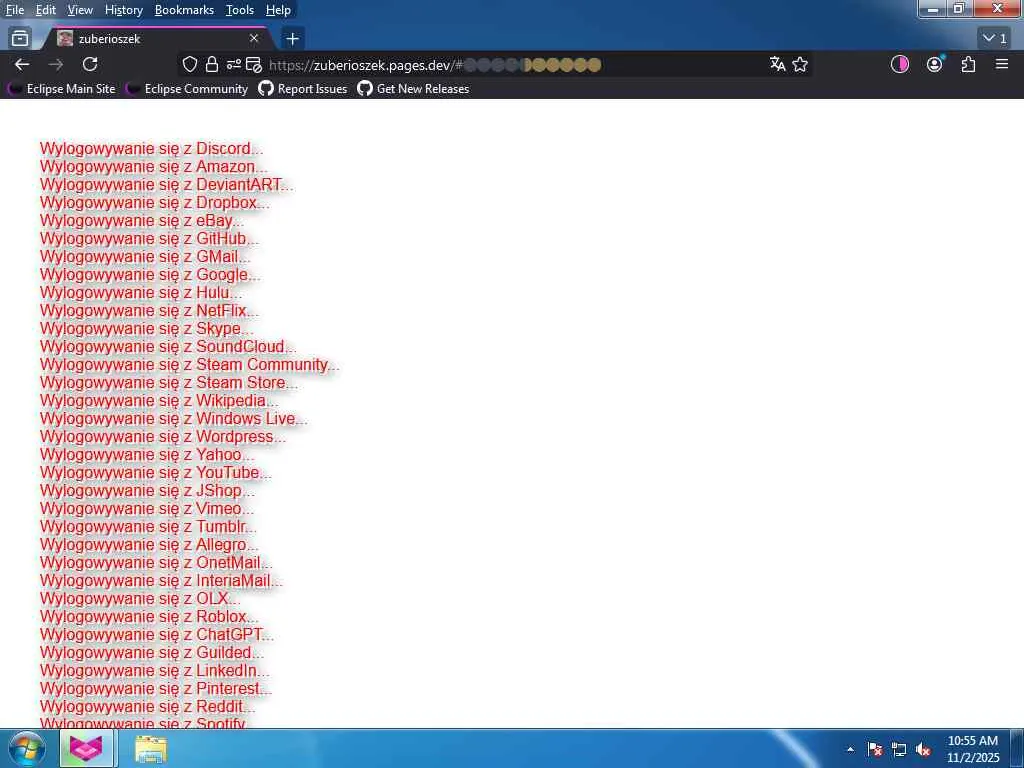This screenshot has height=768, width=1024.
Task: Close the zuberioszek tab
Action: pyautogui.click(x=254, y=39)
